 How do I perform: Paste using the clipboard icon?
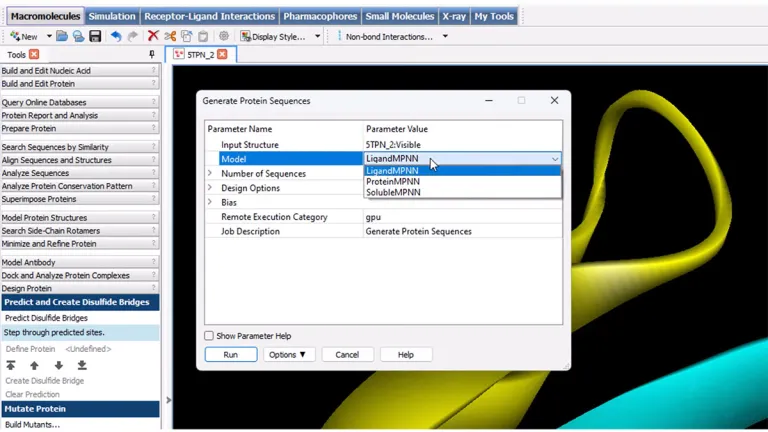(203, 36)
